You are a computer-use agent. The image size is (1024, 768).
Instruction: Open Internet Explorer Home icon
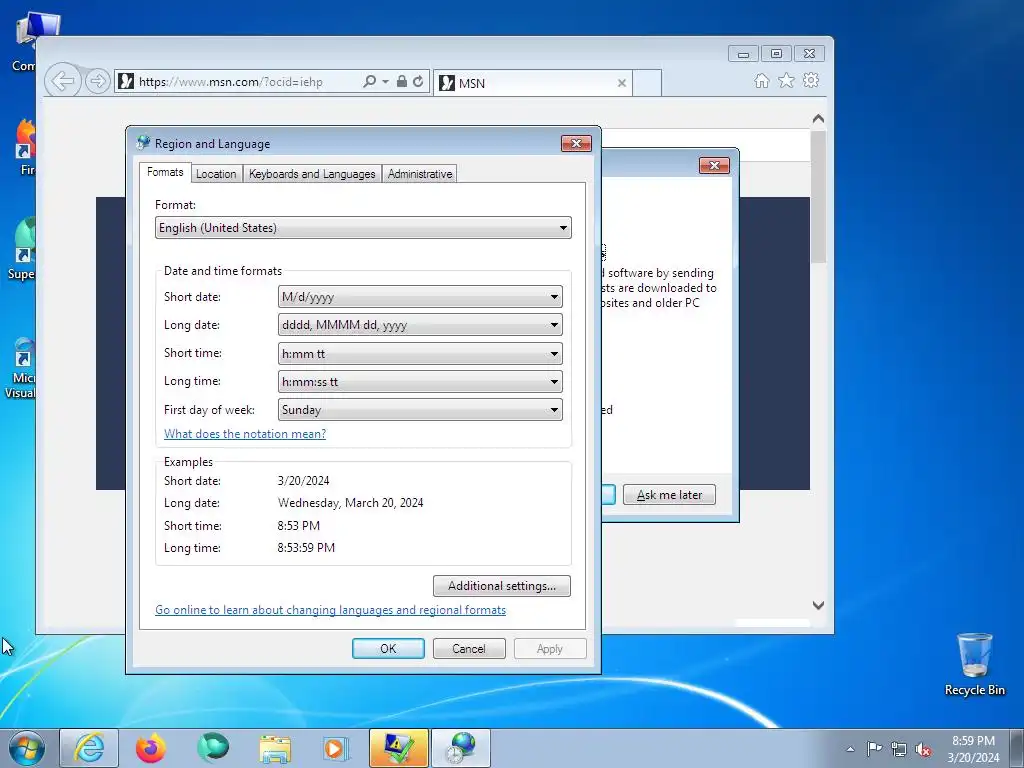click(x=761, y=80)
